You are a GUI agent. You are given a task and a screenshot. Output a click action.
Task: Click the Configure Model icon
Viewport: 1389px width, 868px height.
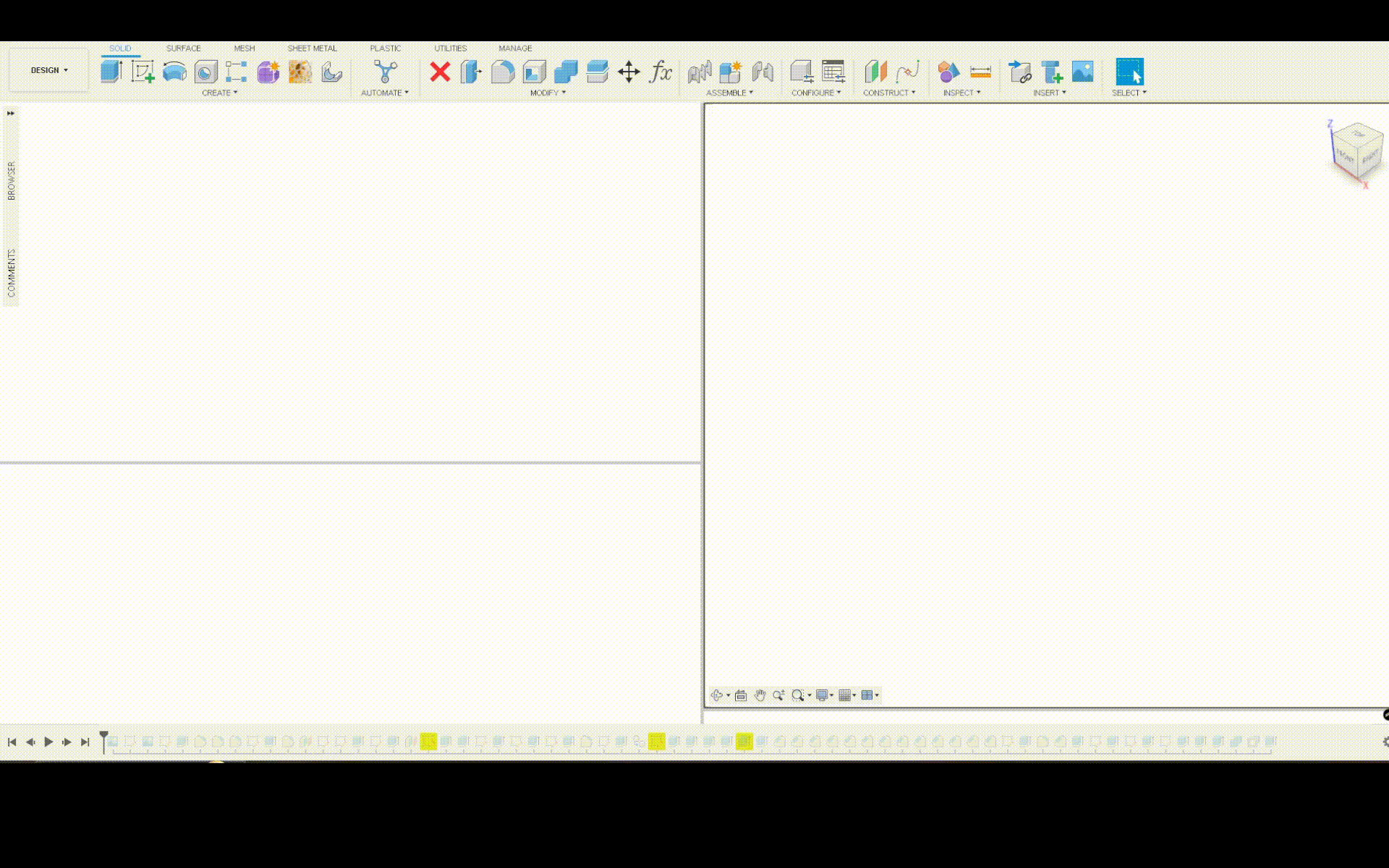pyautogui.click(x=802, y=72)
